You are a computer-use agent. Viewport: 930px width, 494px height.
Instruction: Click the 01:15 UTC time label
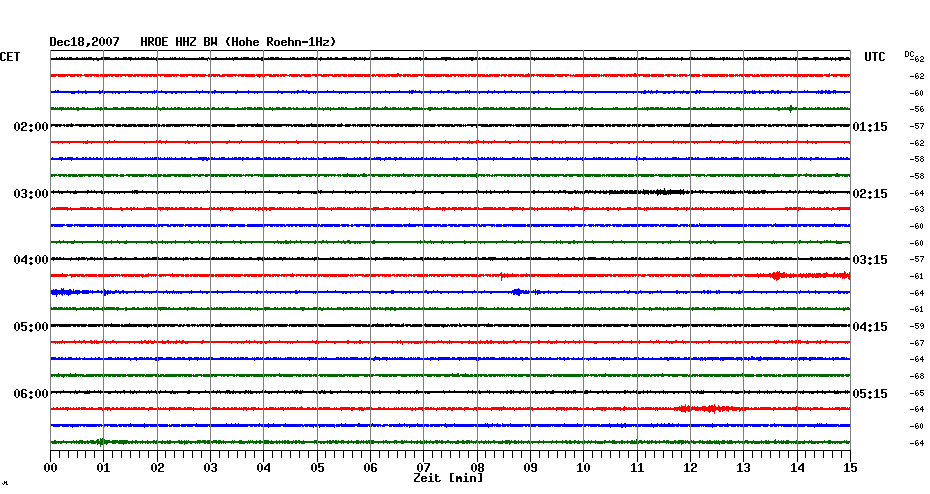coord(870,126)
